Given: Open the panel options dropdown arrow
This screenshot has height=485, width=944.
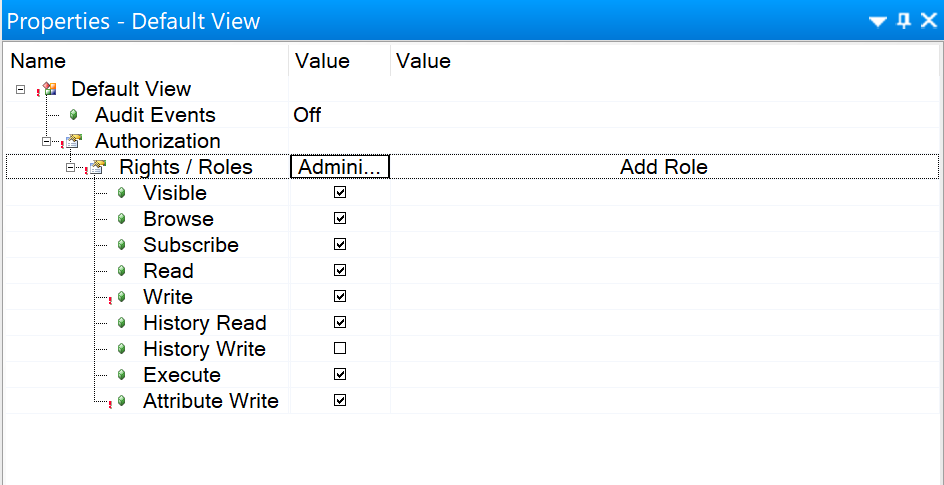Looking at the screenshot, I should 878,21.
